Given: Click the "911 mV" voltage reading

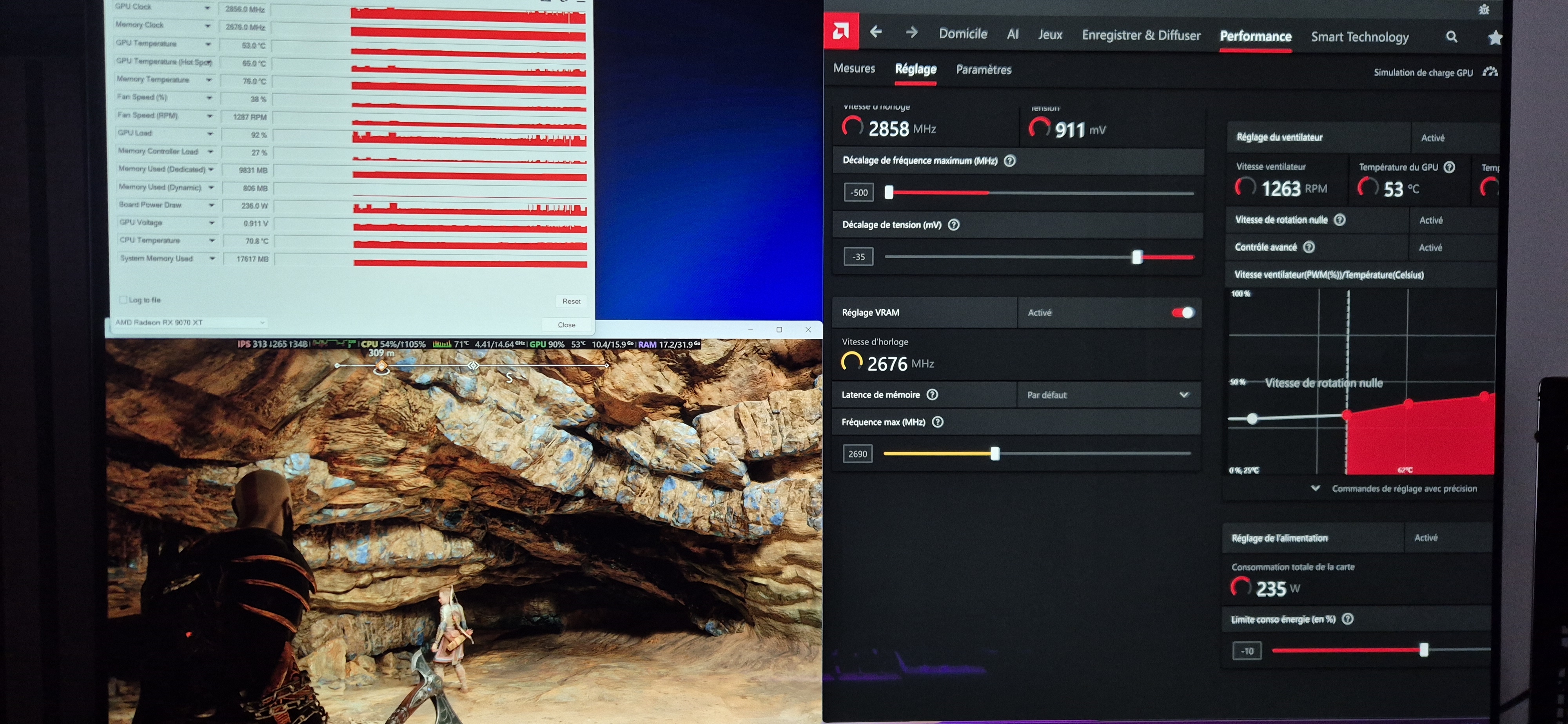Looking at the screenshot, I should click(1080, 130).
